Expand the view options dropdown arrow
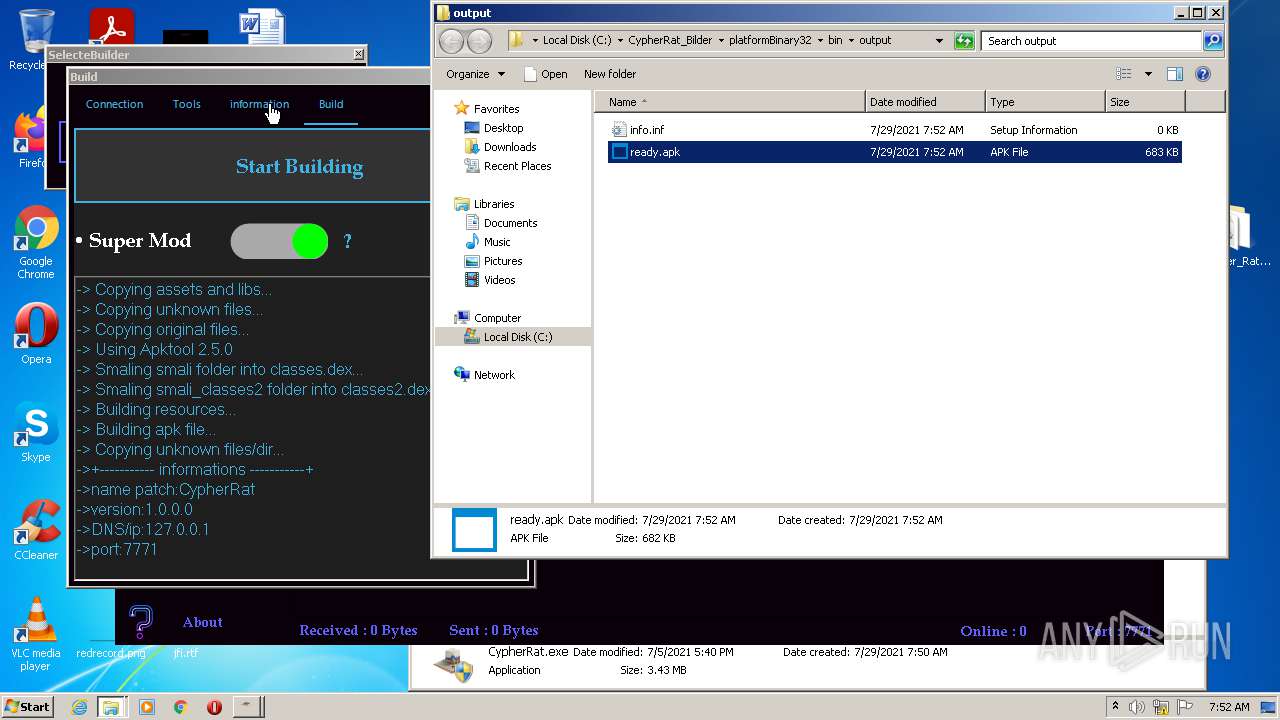This screenshot has width=1280, height=720. (1148, 74)
